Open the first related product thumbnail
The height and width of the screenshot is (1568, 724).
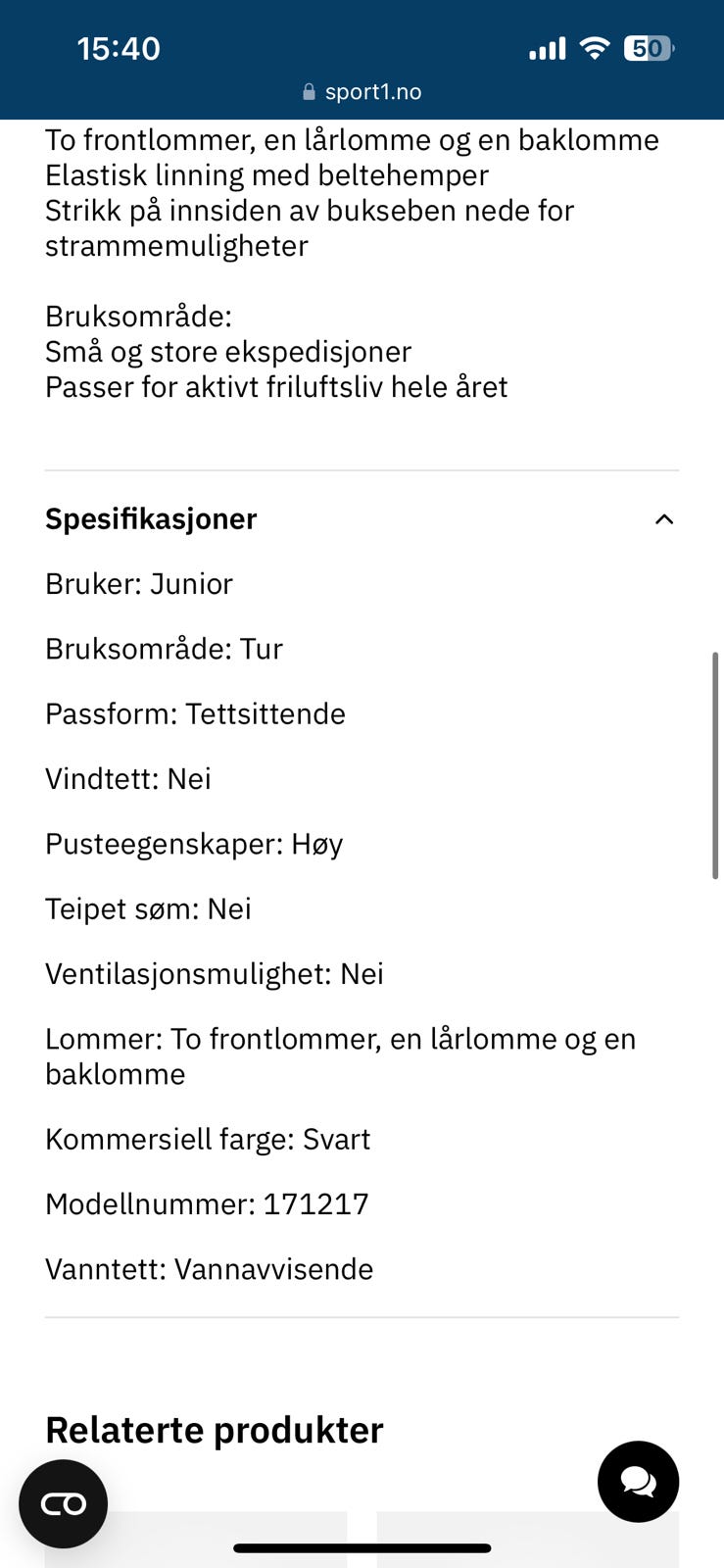pyautogui.click(x=196, y=1539)
